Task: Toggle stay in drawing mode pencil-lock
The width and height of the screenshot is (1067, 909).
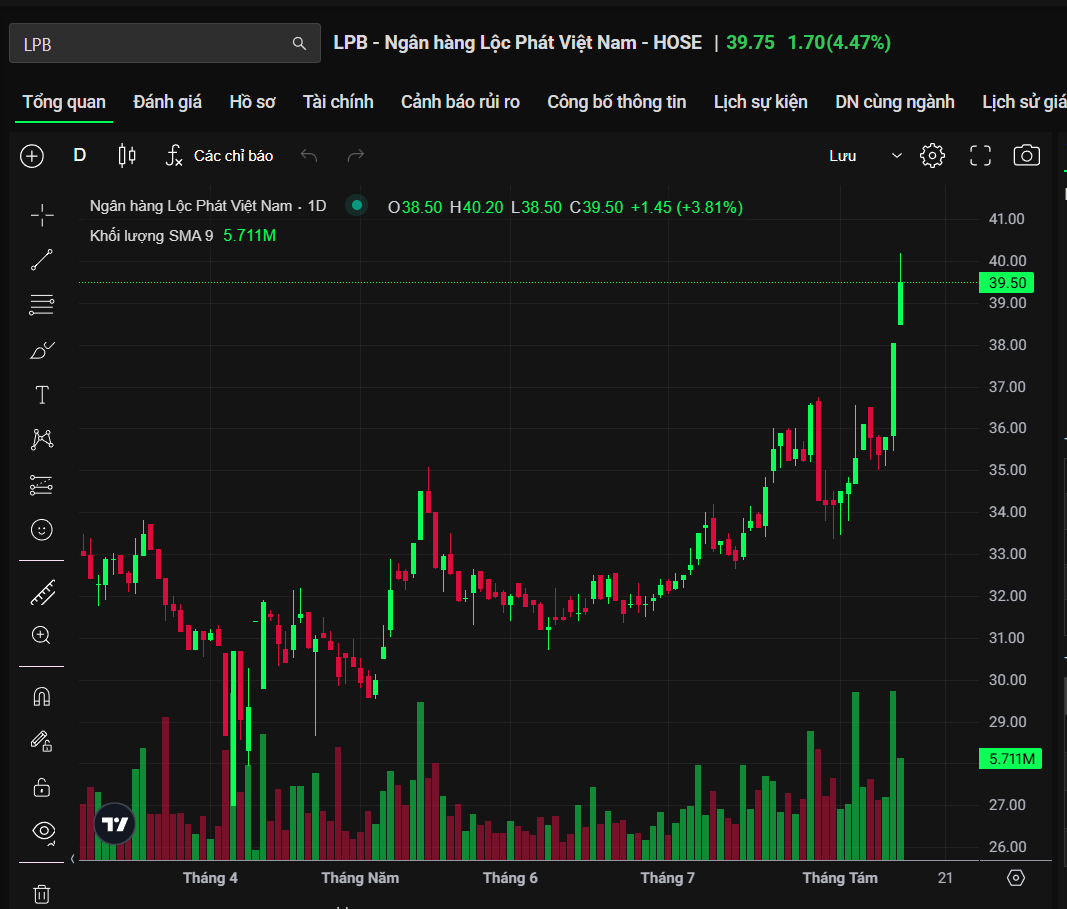Action: click(42, 741)
